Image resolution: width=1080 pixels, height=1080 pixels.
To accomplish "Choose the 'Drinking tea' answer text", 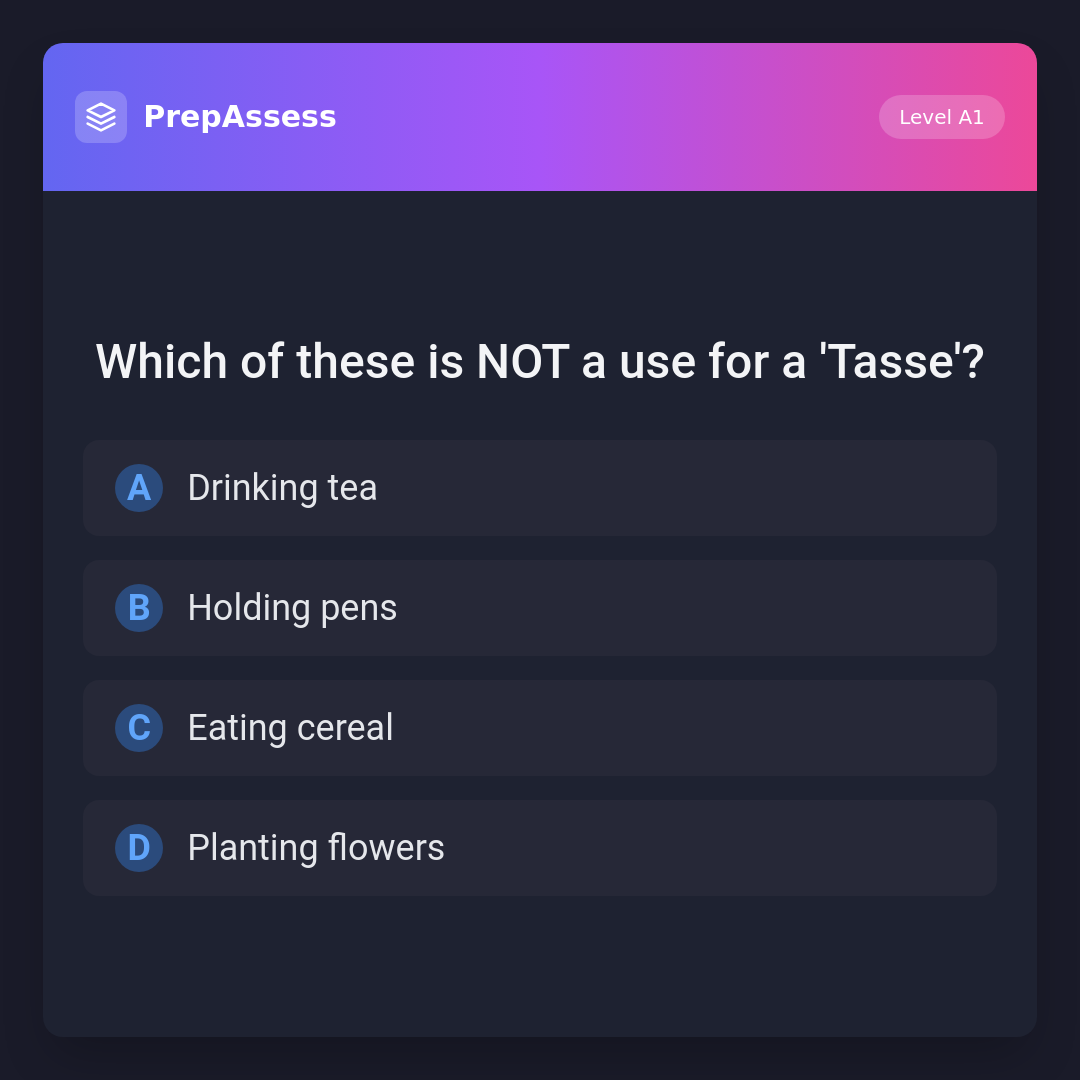I will tap(282, 488).
